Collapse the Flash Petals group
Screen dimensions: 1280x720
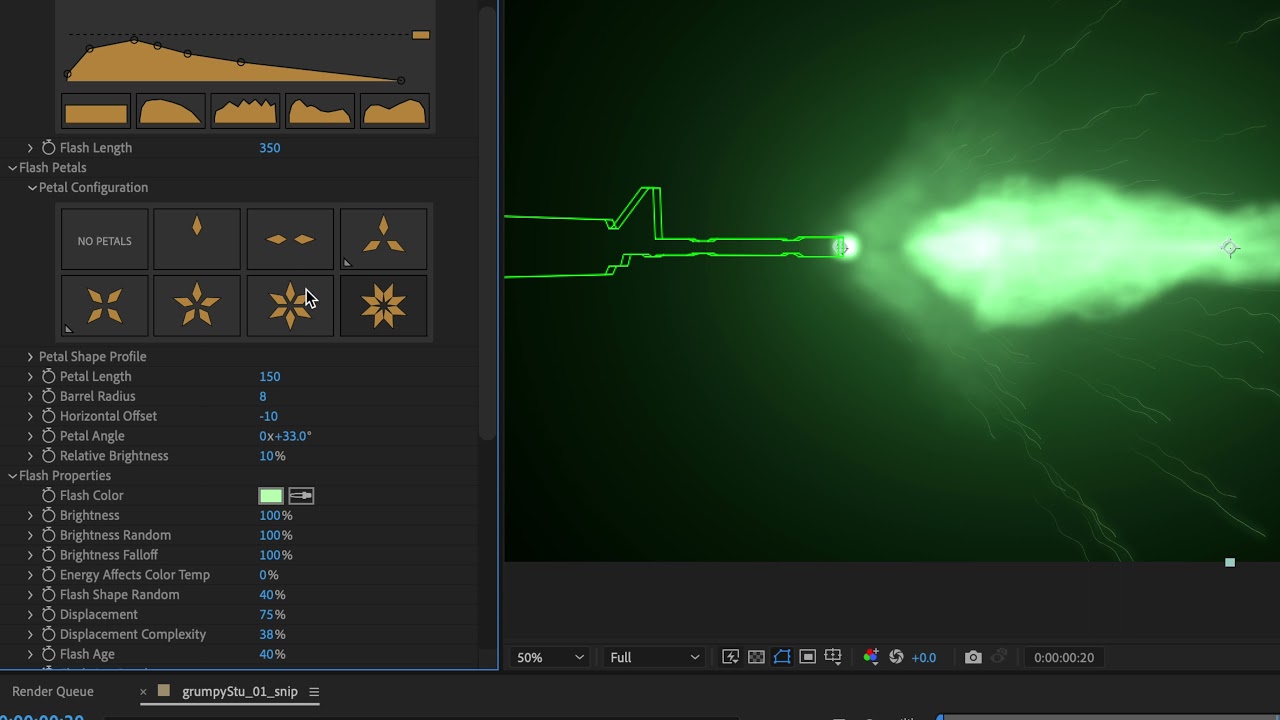pyautogui.click(x=12, y=168)
